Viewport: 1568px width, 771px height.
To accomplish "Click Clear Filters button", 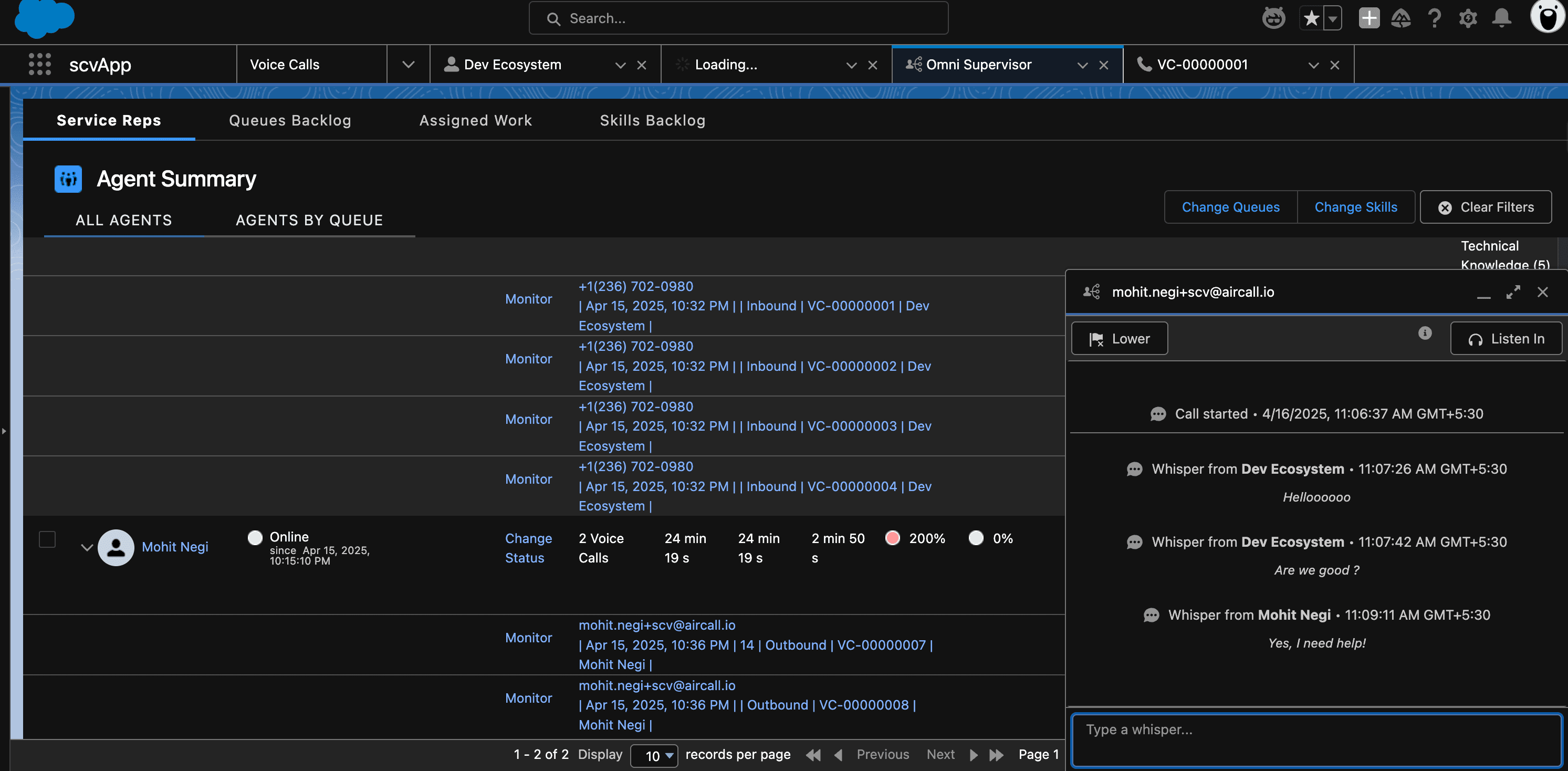I will coord(1485,207).
